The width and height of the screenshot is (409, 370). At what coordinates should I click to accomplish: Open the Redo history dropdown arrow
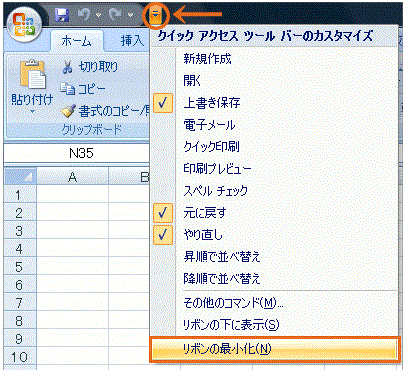(x=130, y=15)
